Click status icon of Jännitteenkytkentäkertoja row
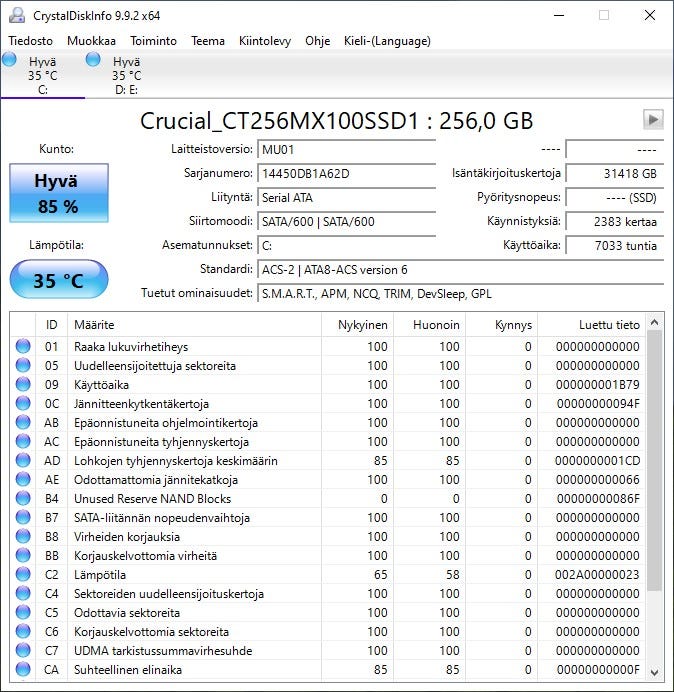 point(23,403)
